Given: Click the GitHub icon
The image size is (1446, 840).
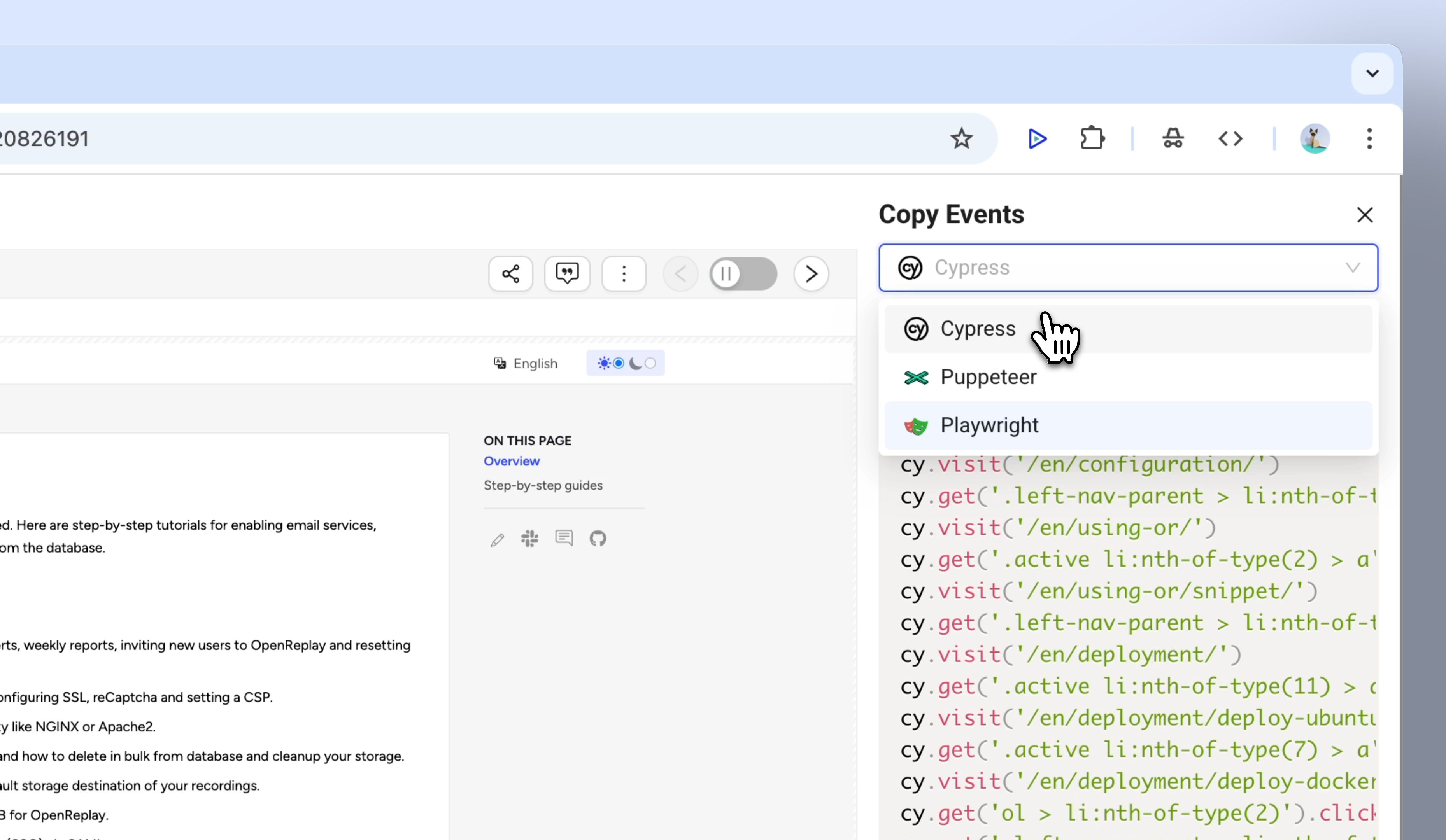Looking at the screenshot, I should tap(598, 538).
